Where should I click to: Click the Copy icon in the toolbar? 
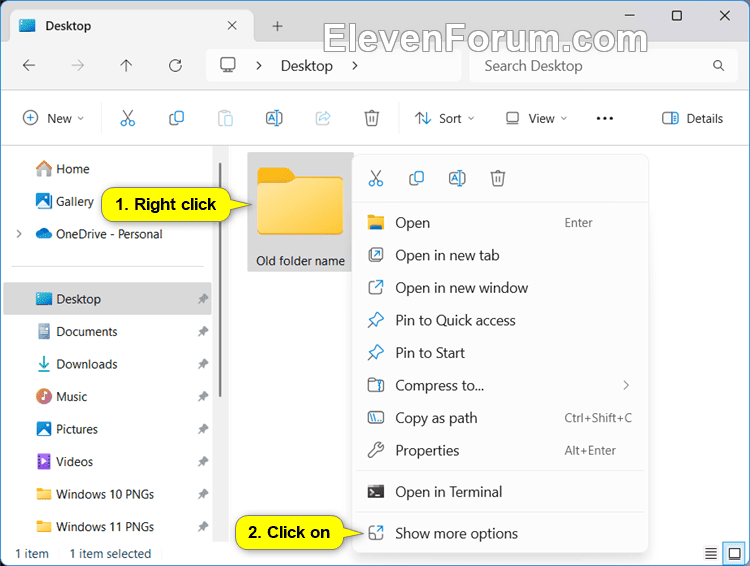coord(176,118)
